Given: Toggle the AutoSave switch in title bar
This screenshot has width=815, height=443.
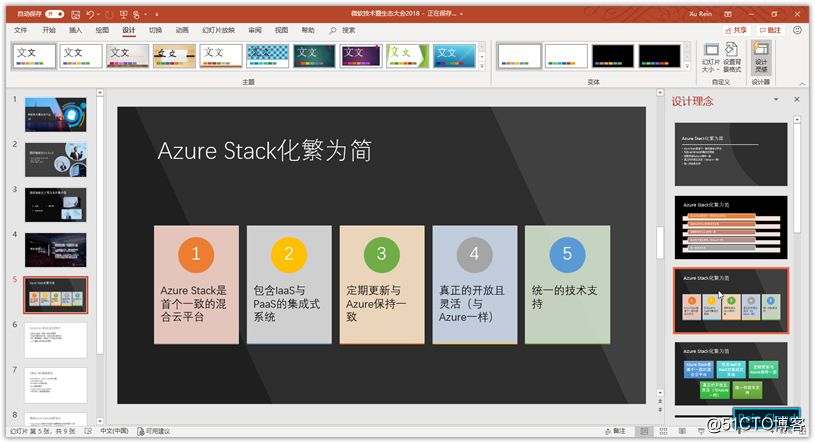Looking at the screenshot, I should 55,14.
